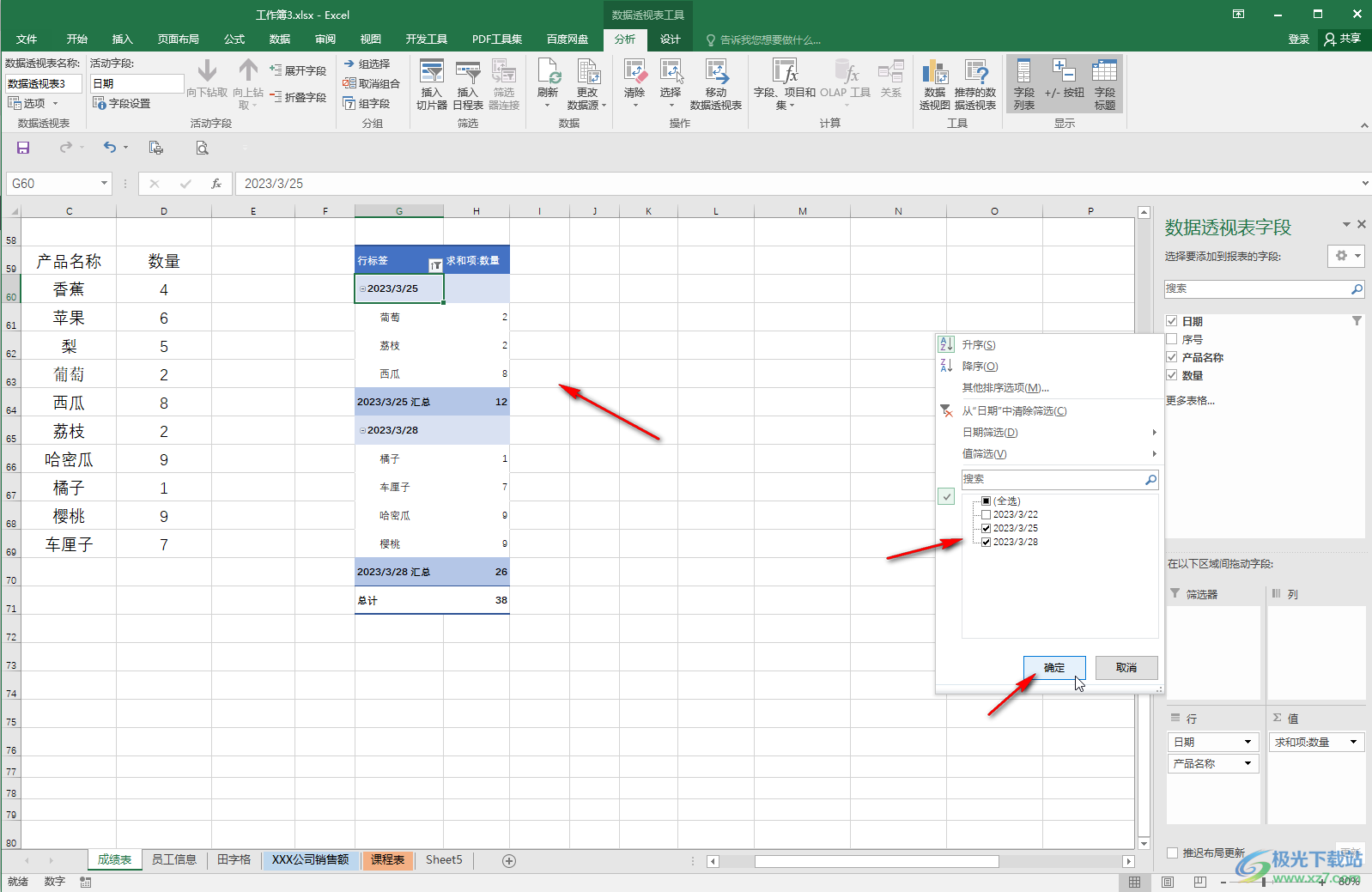Collapse the 2023/3/28 group in pivot table
The width and height of the screenshot is (1372, 892).
point(362,430)
